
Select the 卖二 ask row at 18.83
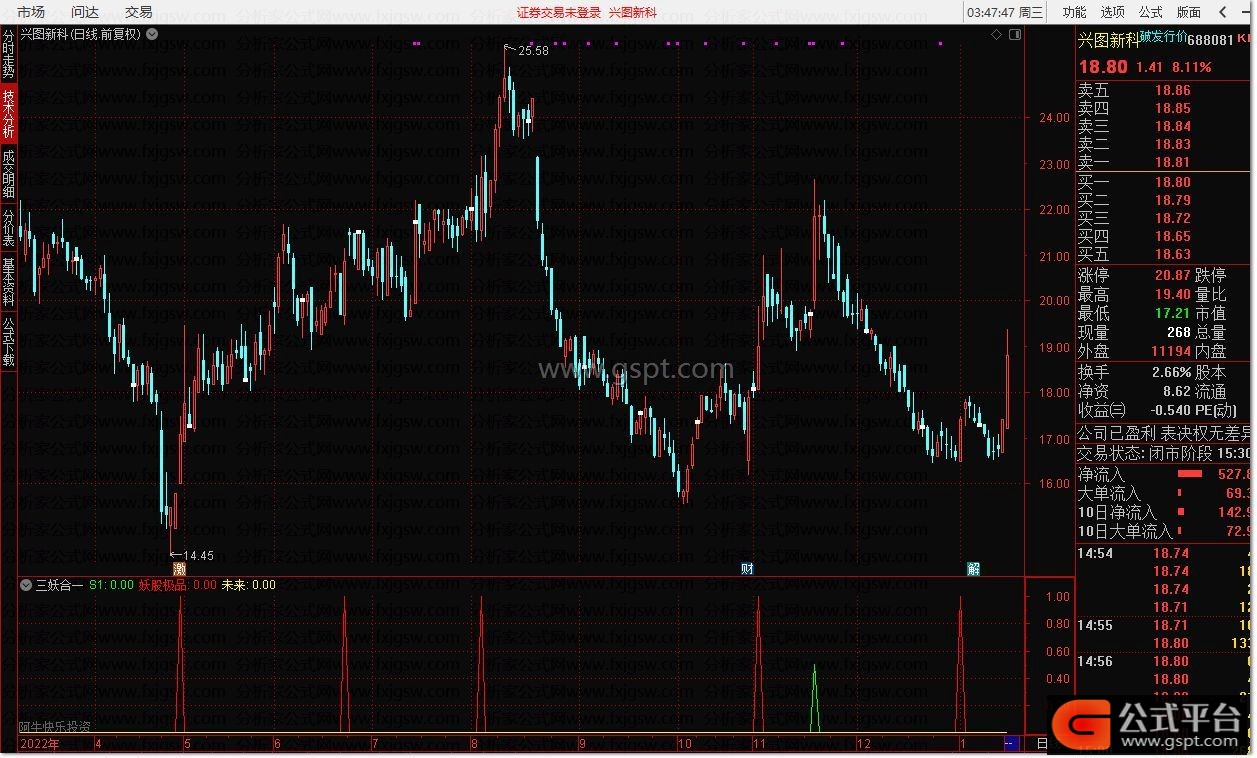[x=1165, y=144]
